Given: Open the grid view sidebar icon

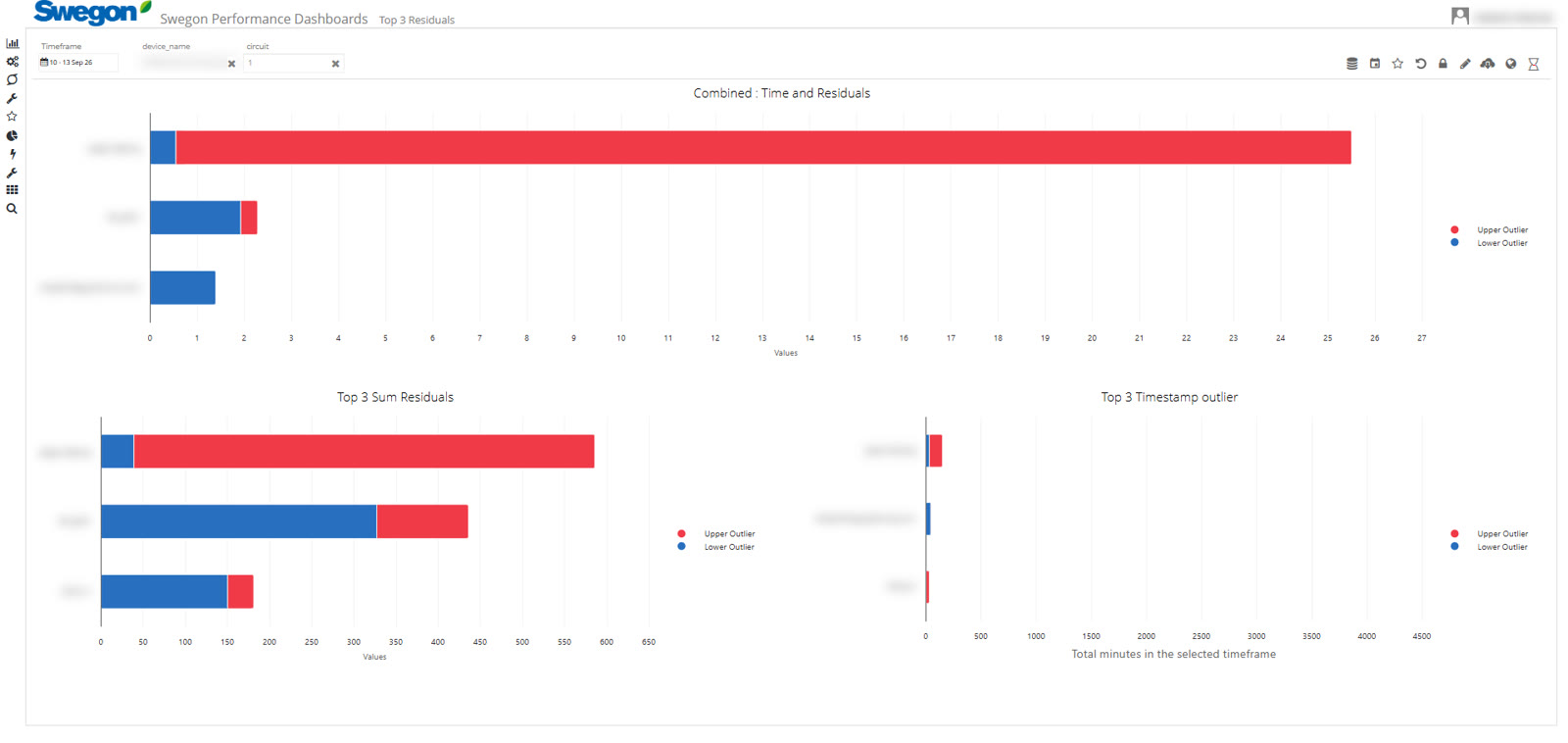Looking at the screenshot, I should click(x=12, y=190).
